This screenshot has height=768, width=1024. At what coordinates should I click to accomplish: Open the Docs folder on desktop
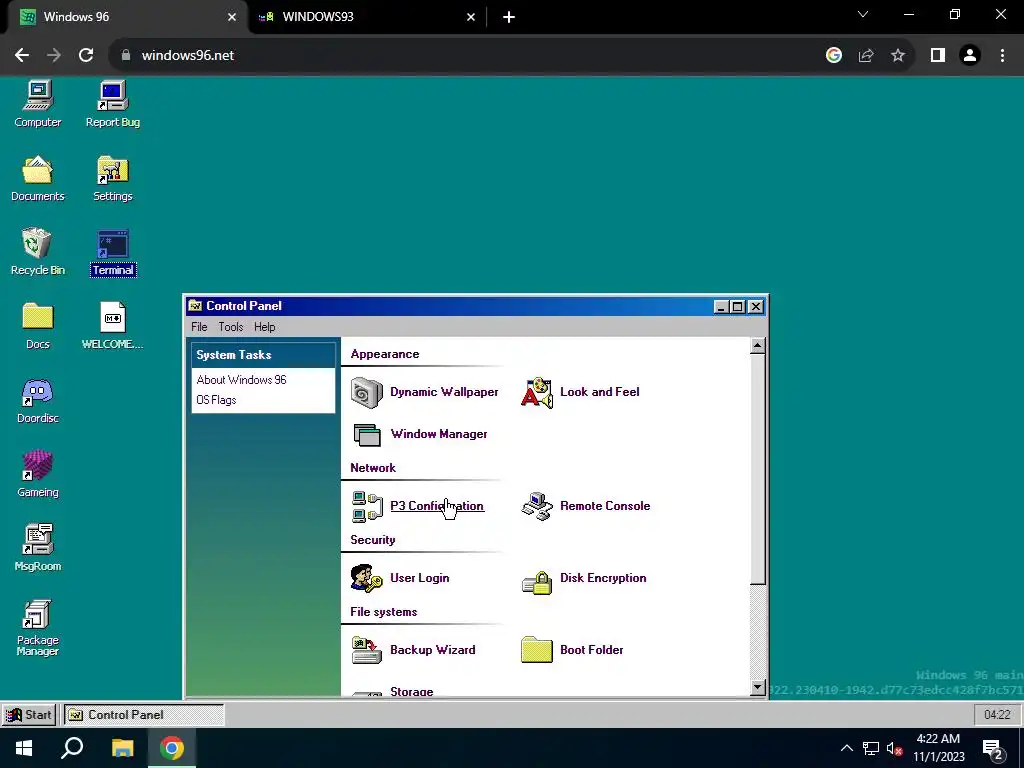coord(37,326)
